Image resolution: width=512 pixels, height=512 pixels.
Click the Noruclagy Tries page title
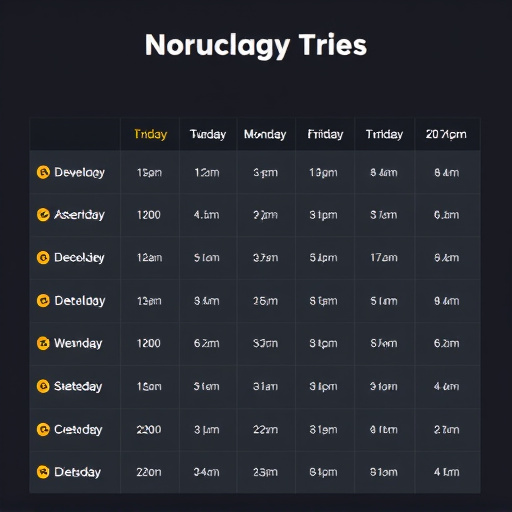[256, 45]
